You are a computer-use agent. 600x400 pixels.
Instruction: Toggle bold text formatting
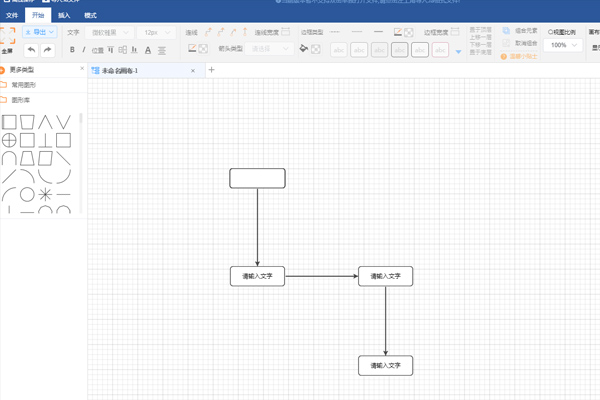tap(72, 49)
